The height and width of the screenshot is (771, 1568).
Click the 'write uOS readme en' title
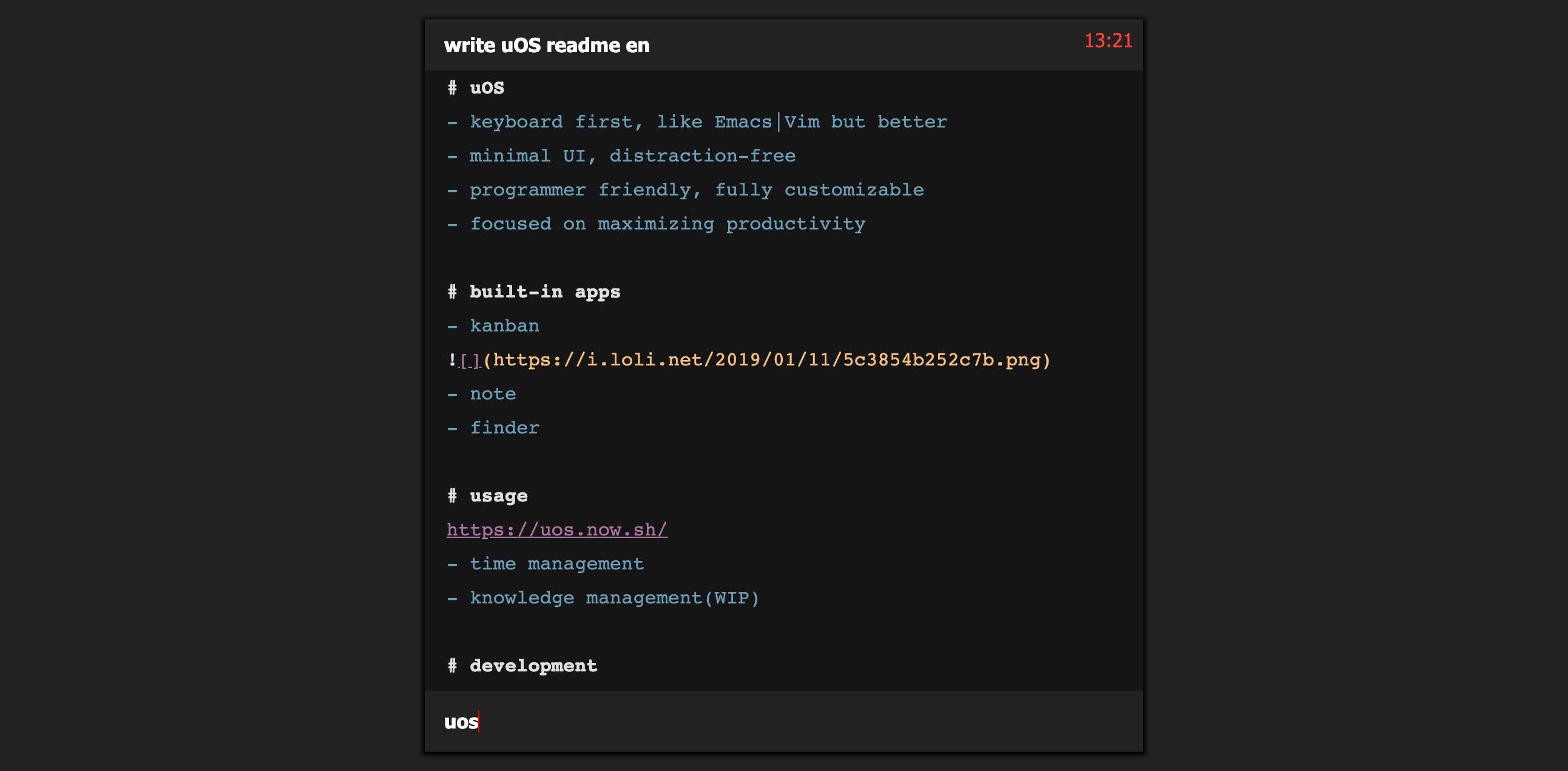coord(546,46)
